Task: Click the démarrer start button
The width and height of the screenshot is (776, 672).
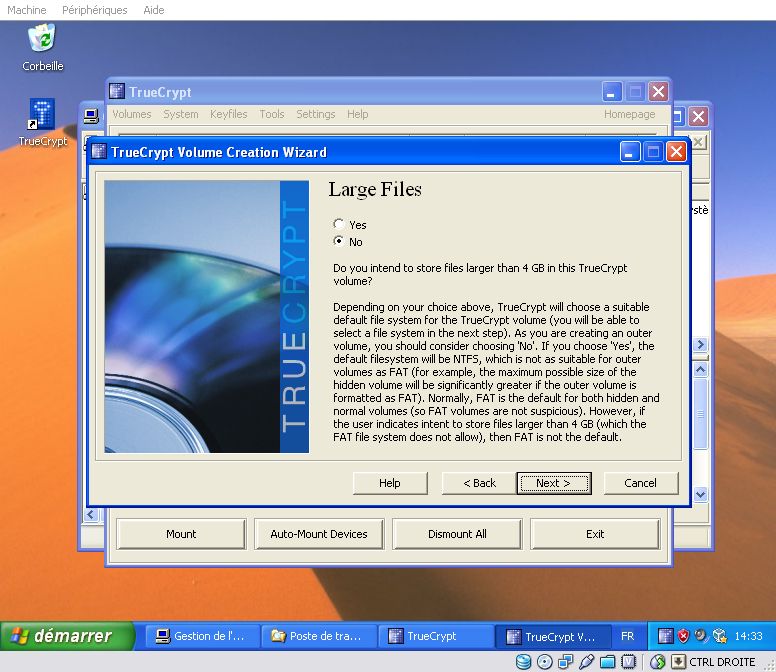Action: coord(67,636)
